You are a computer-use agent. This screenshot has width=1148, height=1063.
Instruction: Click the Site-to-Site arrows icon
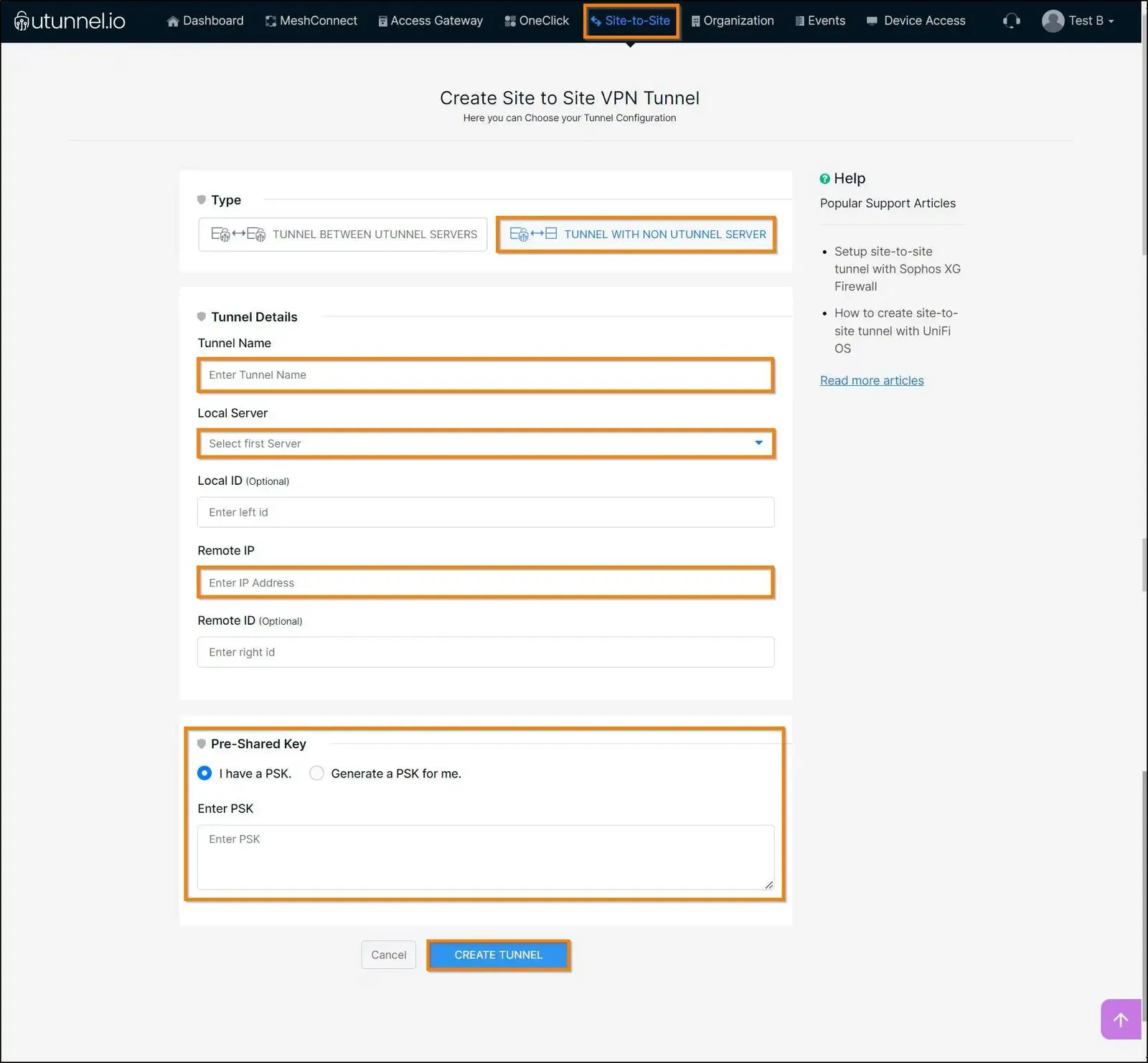coord(596,22)
